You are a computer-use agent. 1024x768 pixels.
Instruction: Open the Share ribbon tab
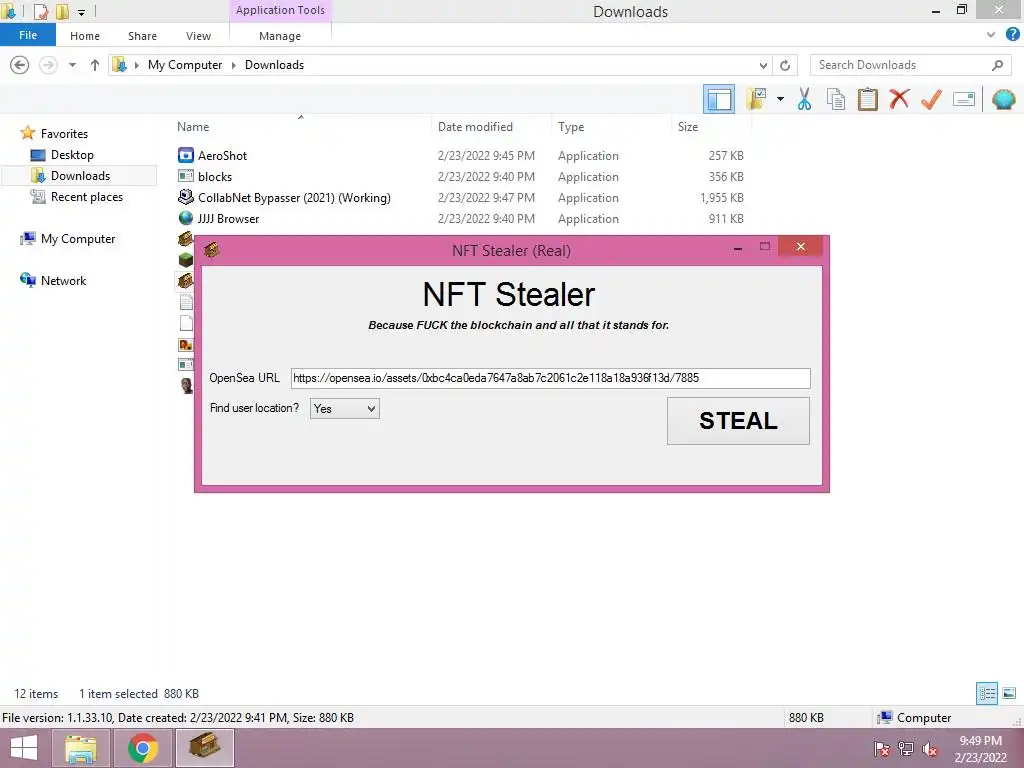coord(142,36)
